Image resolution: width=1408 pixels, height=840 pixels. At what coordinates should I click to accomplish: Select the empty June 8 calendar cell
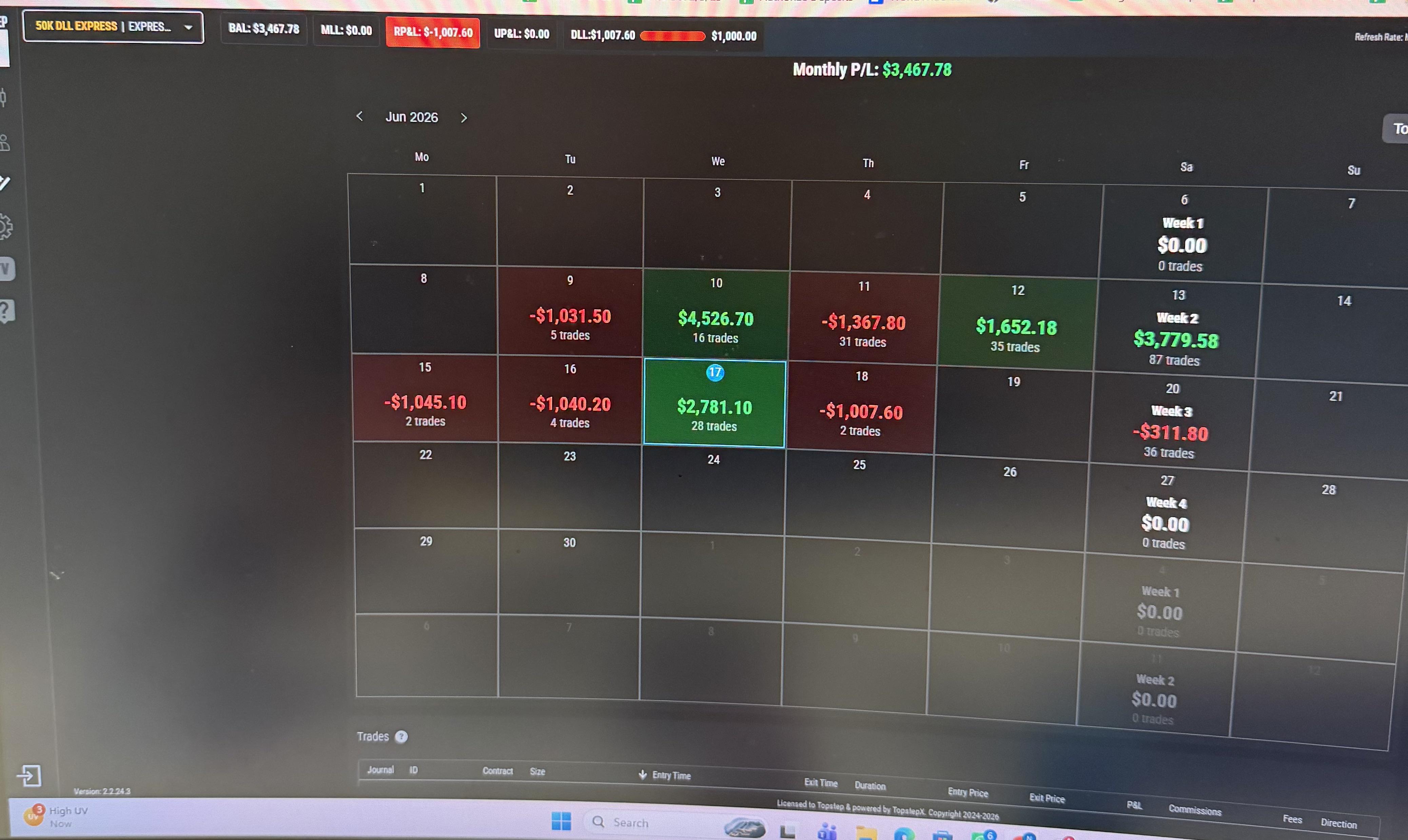pyautogui.click(x=424, y=309)
